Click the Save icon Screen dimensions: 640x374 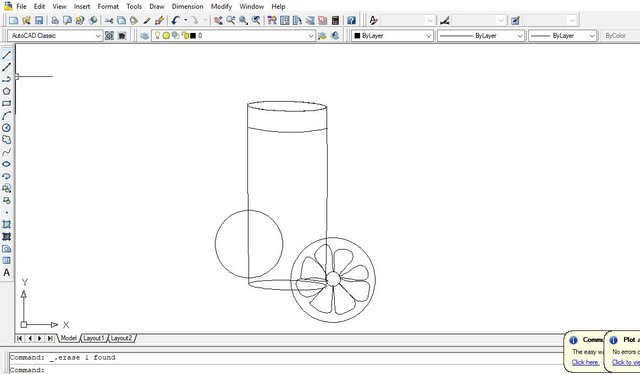tap(39, 20)
